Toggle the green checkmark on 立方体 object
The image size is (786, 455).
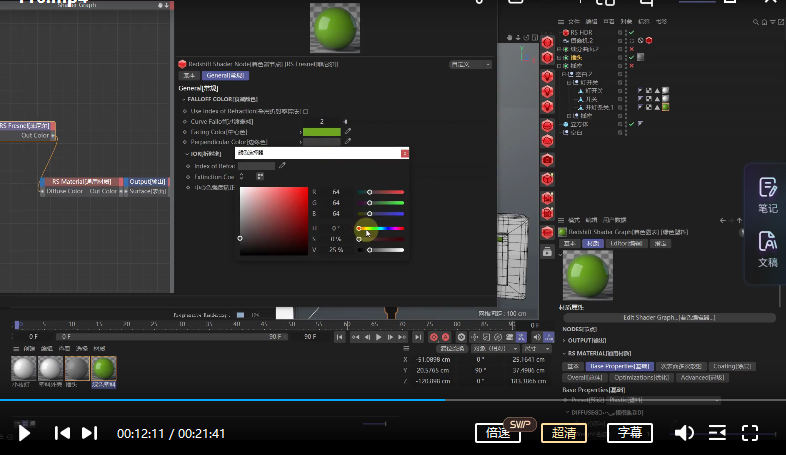coord(632,124)
